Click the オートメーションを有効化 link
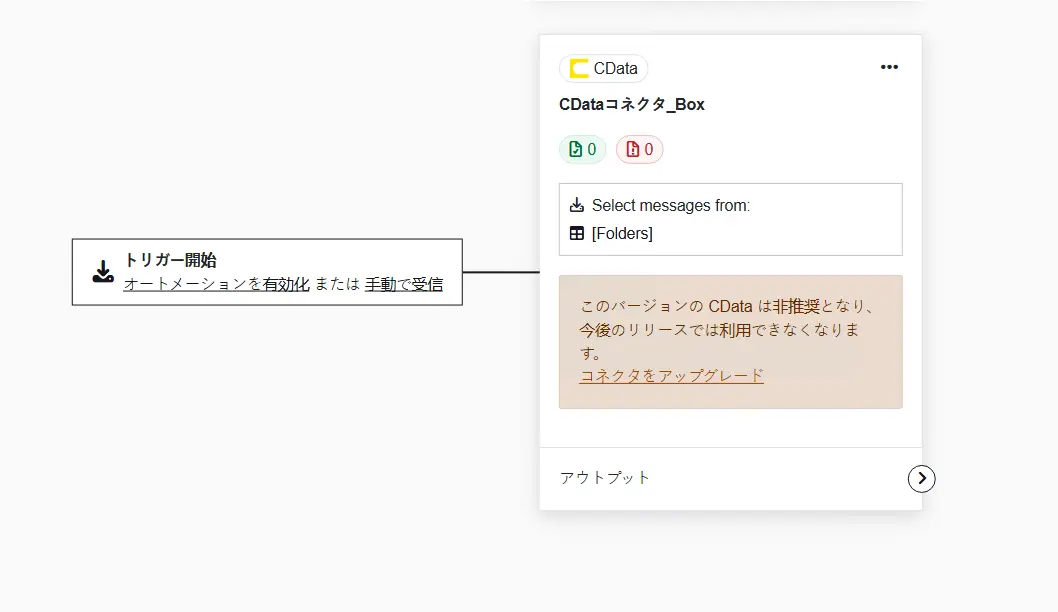1058x612 pixels. coord(216,284)
